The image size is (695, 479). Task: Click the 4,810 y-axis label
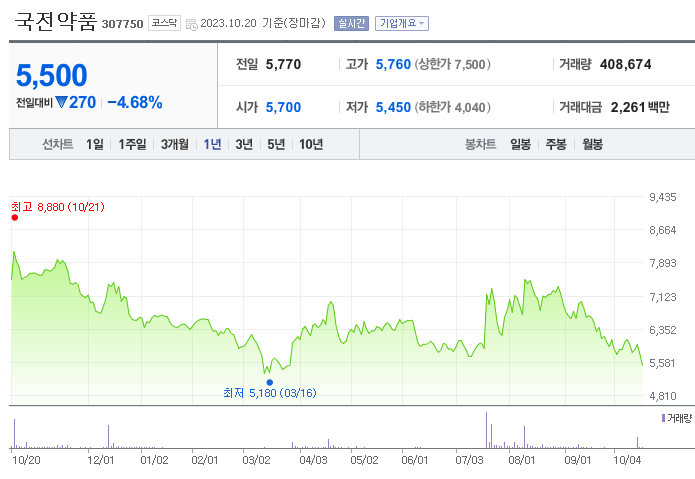[663, 396]
